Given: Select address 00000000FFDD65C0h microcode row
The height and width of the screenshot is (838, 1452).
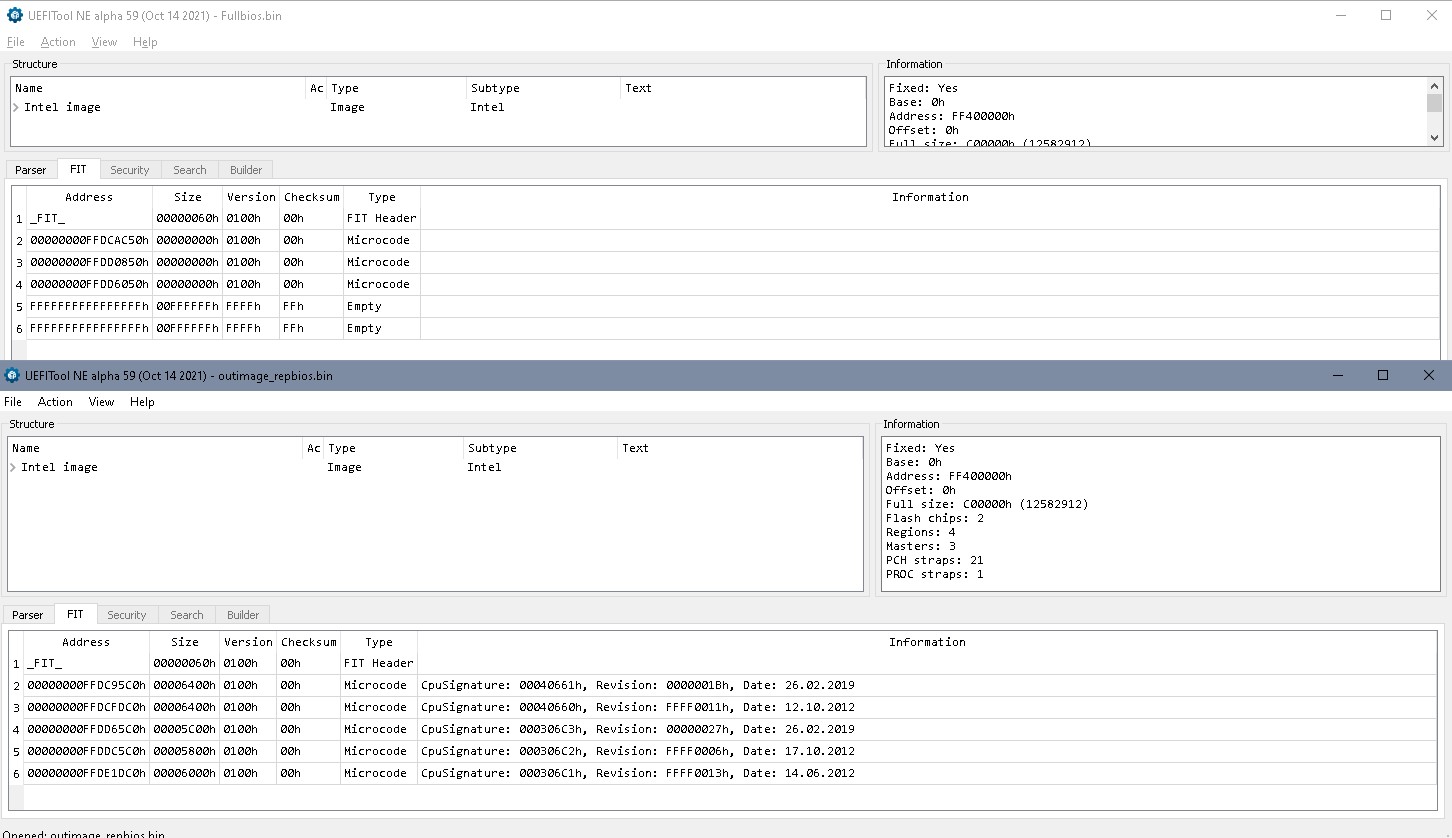Looking at the screenshot, I should [x=86, y=729].
